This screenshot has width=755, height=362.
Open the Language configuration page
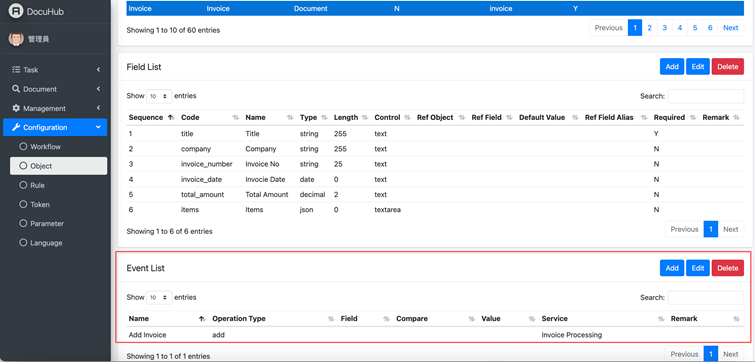[x=58, y=243]
